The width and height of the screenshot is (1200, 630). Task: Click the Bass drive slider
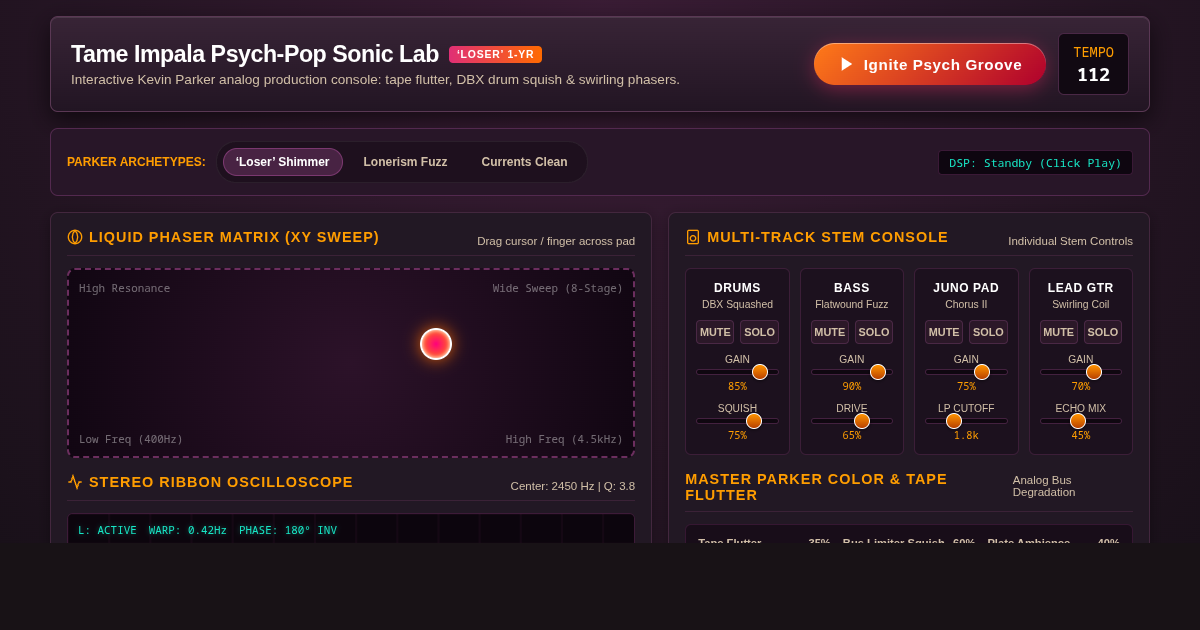pyautogui.click(x=852, y=421)
